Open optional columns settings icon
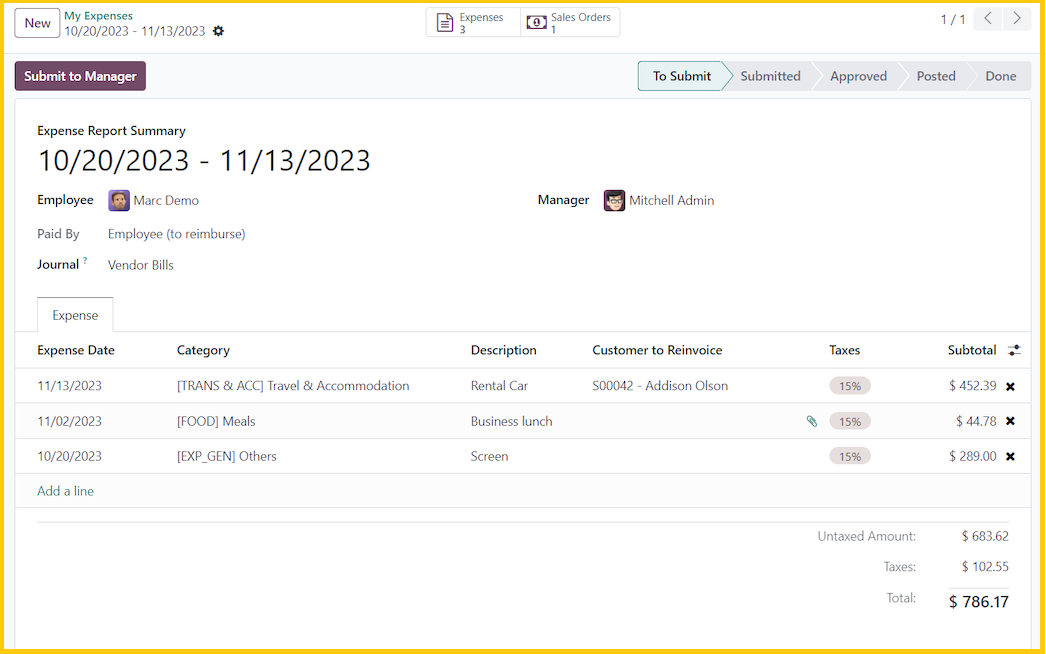 click(1014, 350)
